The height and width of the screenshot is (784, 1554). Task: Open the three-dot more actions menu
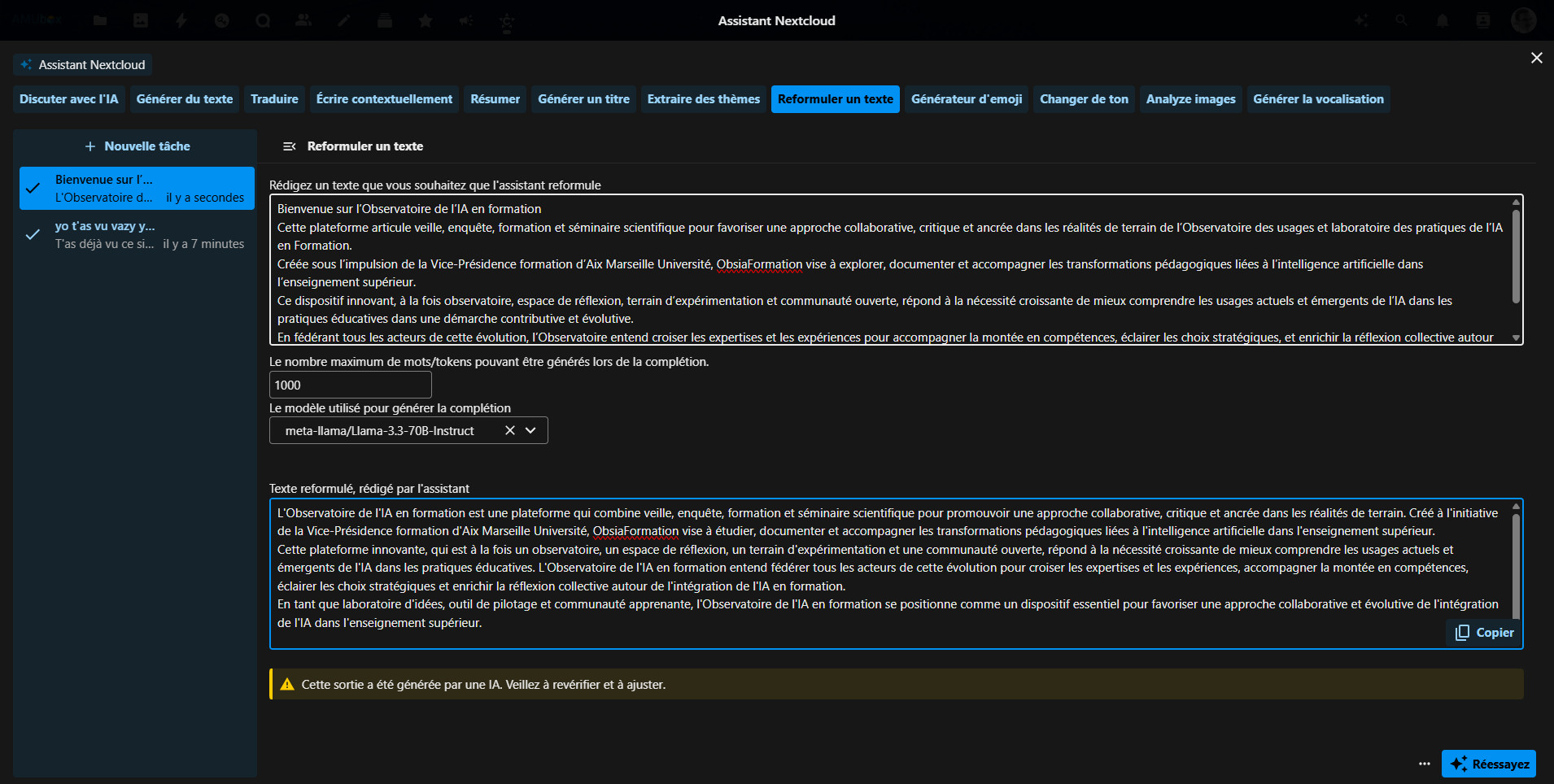[1424, 764]
